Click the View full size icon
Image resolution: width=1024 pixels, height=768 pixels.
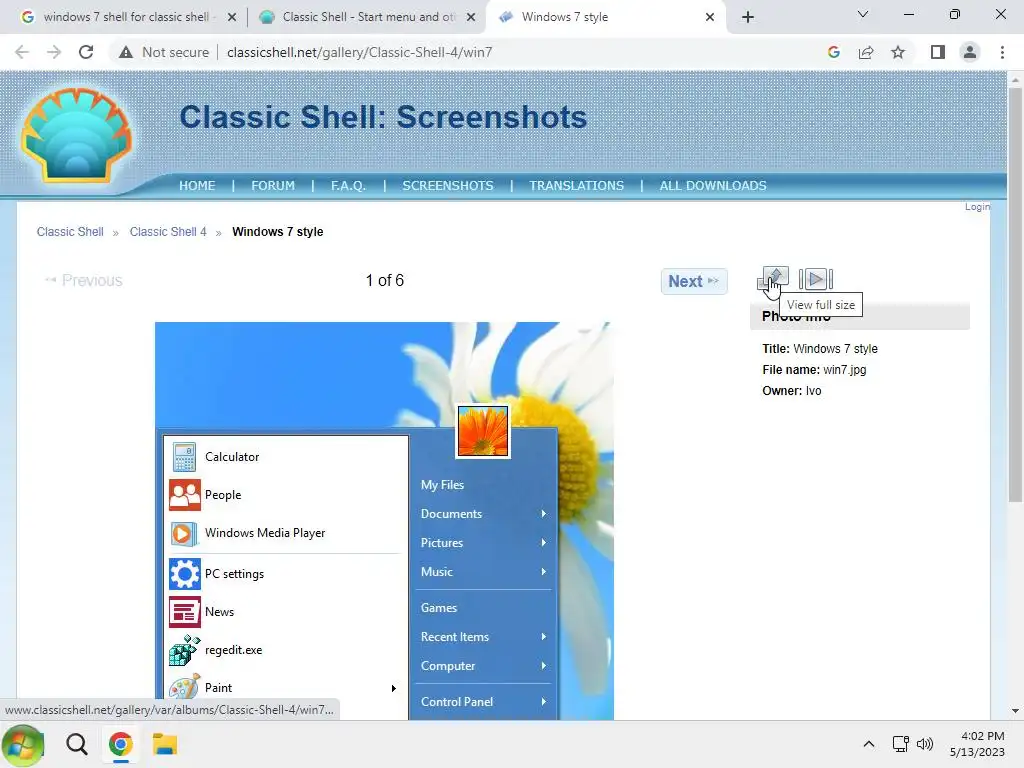[x=773, y=279]
